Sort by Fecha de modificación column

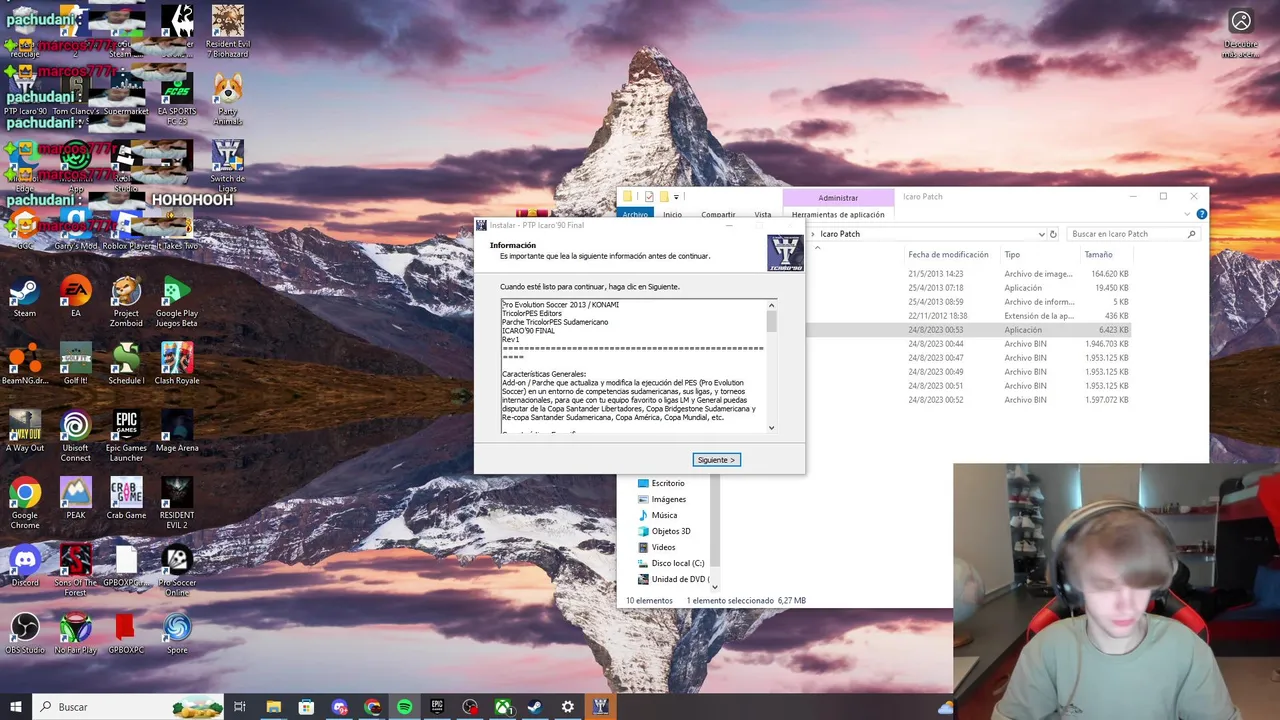[948, 255]
